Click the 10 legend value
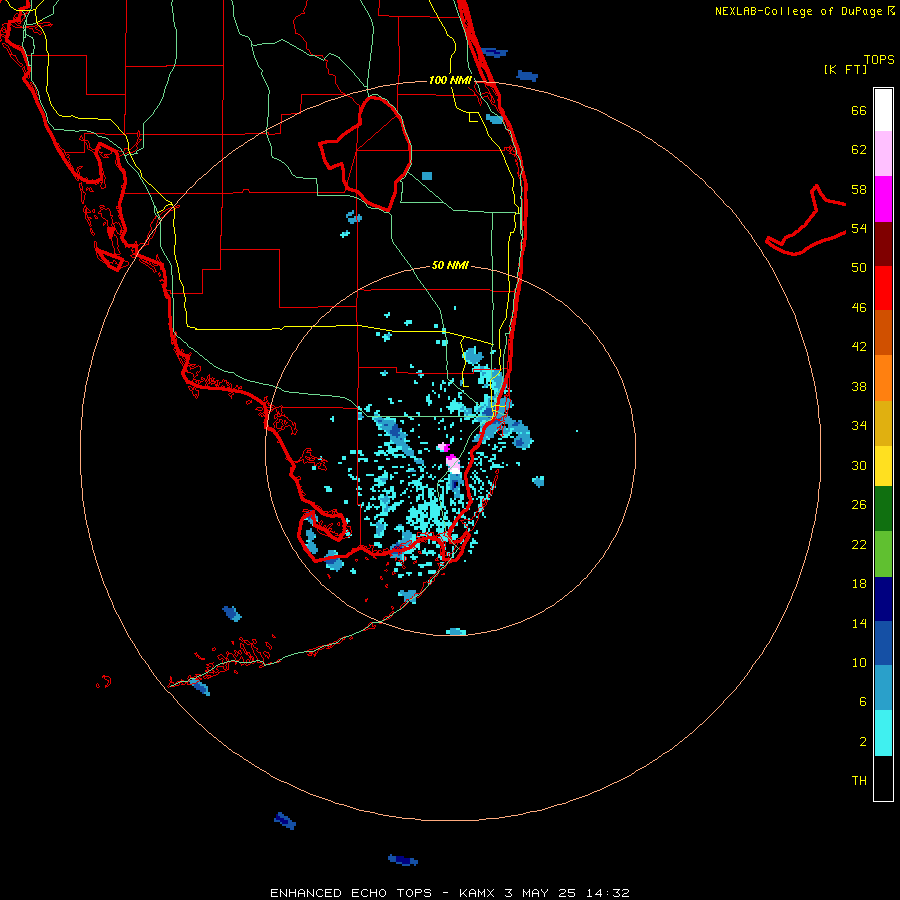Screen dimensions: 900x900 tap(859, 662)
